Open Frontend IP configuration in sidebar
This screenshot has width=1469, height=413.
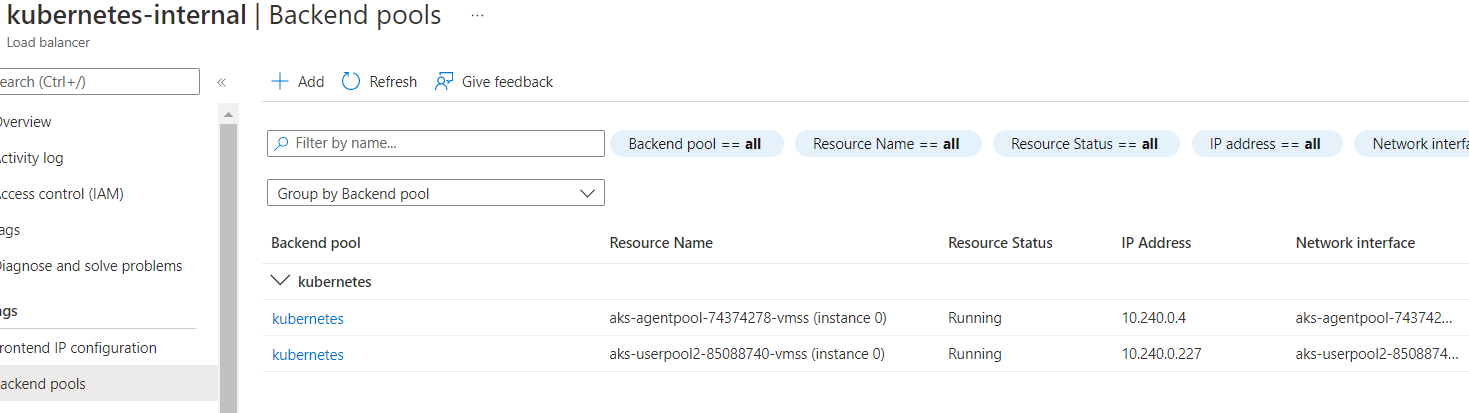tap(79, 348)
